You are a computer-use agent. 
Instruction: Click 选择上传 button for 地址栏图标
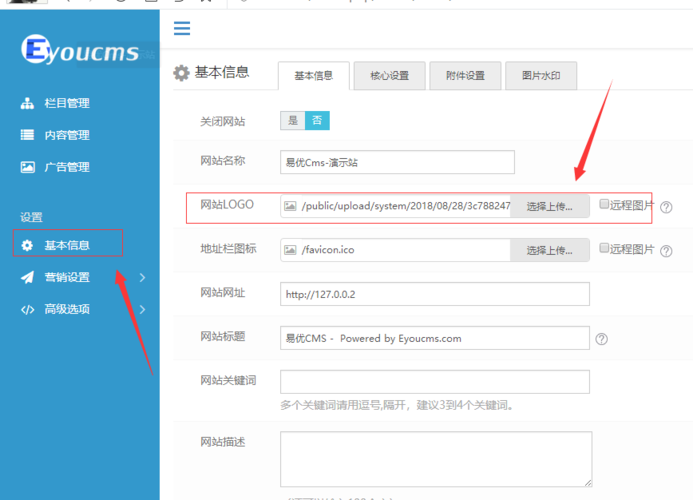pos(549,250)
